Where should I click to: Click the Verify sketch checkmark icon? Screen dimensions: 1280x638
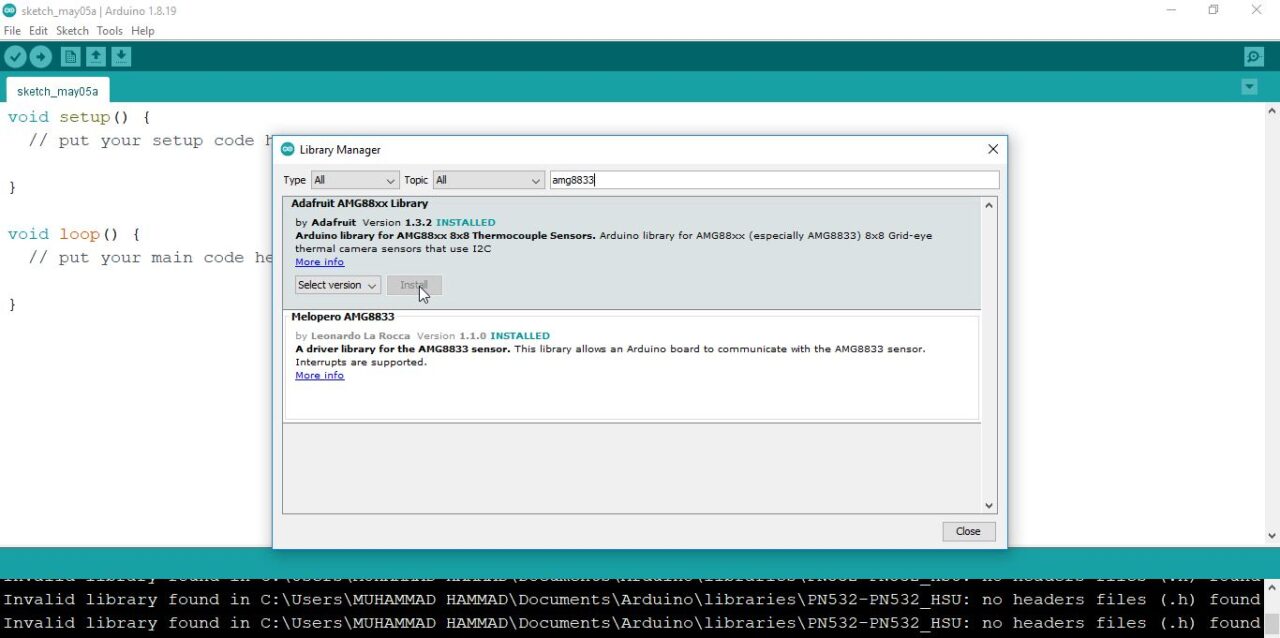(15, 57)
